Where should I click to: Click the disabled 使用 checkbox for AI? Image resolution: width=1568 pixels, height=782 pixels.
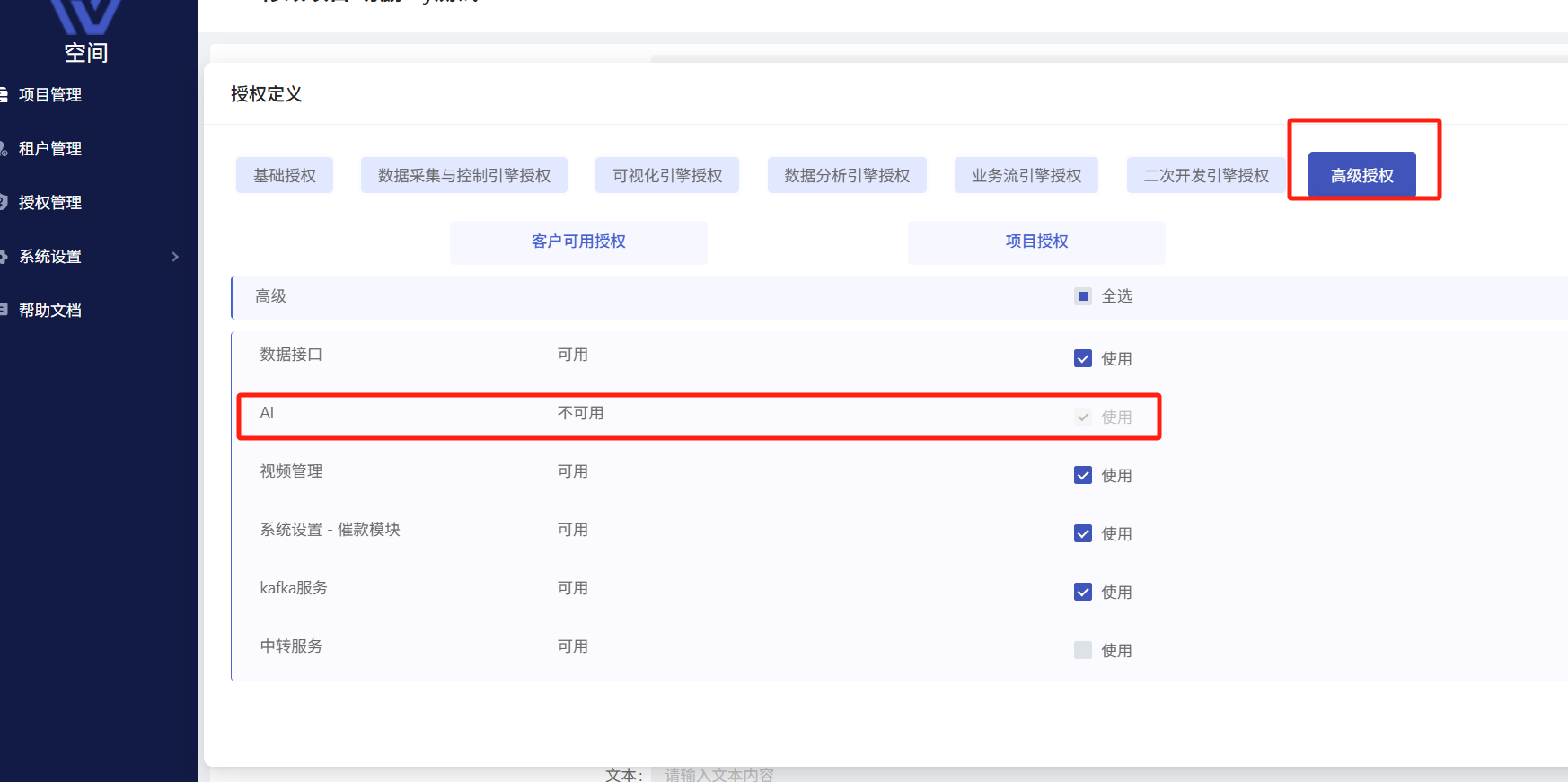1083,417
